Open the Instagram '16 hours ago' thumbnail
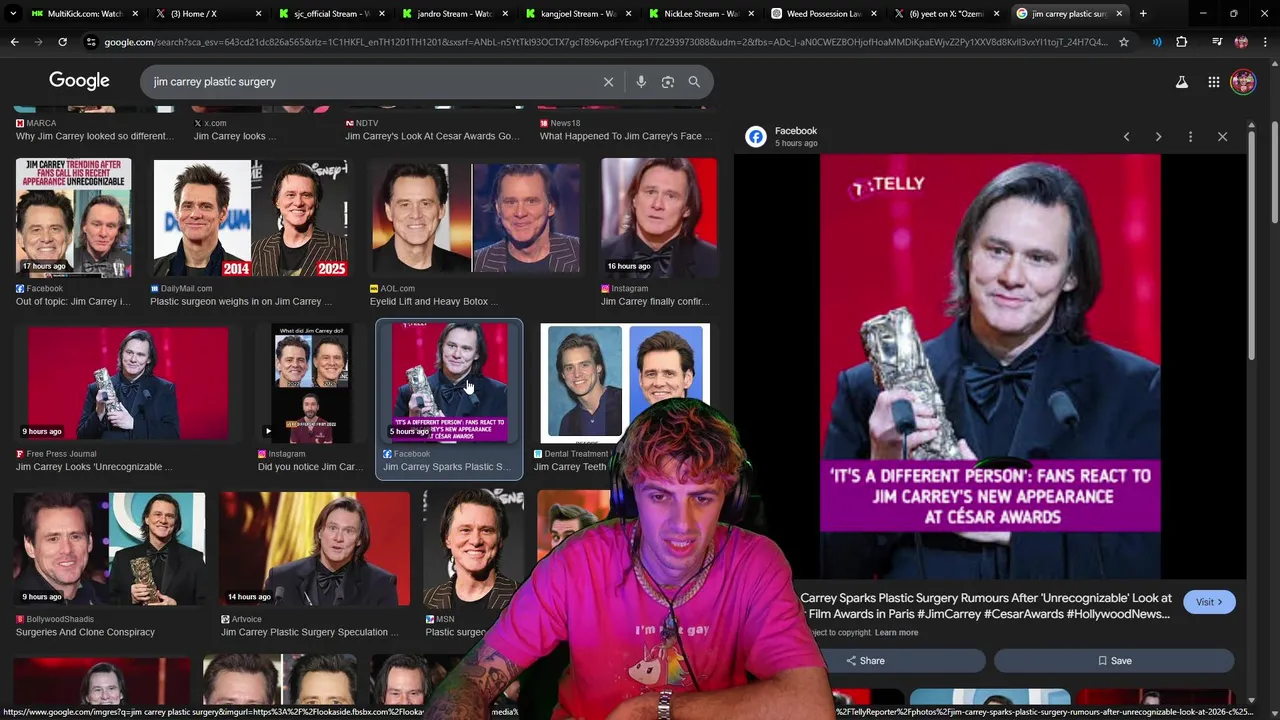The image size is (1280, 720). (x=658, y=217)
